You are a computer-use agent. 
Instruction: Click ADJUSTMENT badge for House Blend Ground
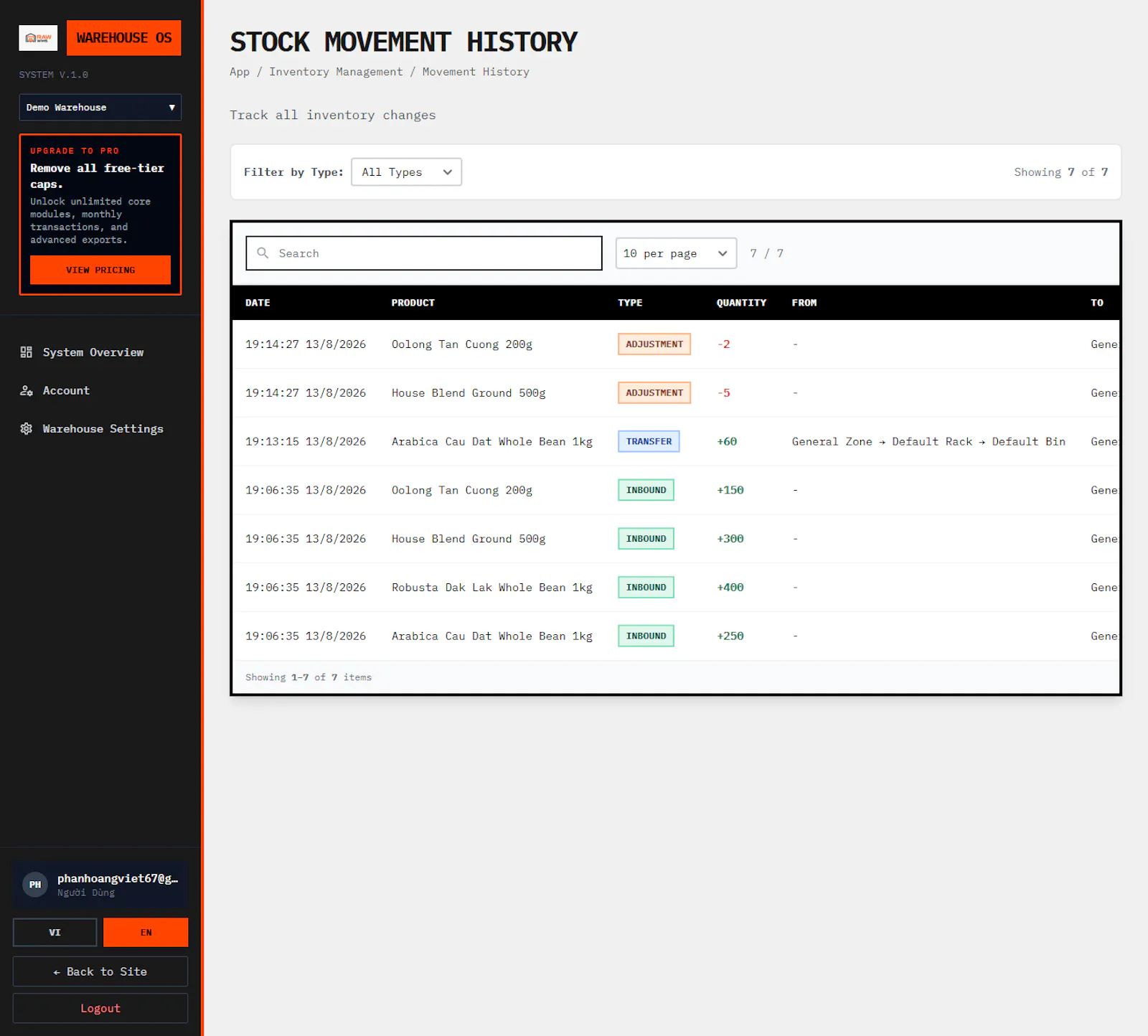click(654, 393)
